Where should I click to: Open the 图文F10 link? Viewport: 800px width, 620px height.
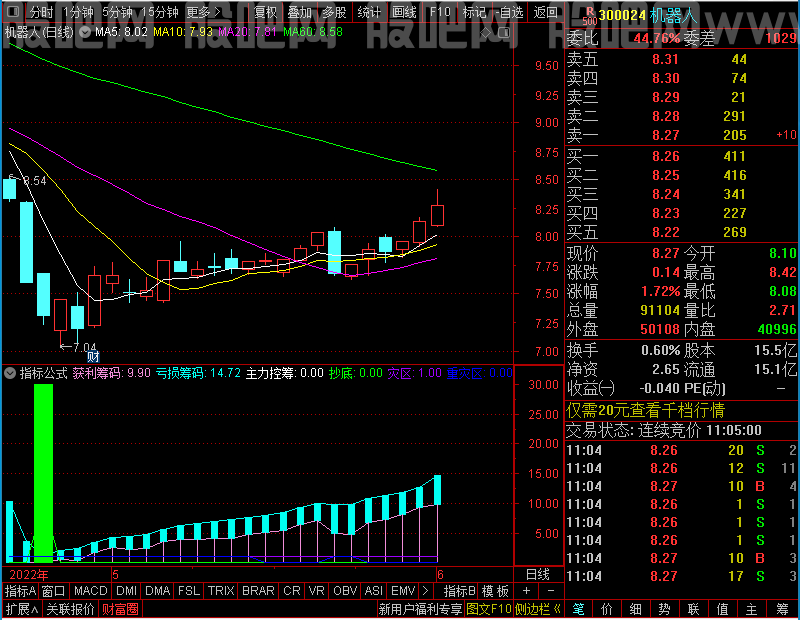click(489, 609)
